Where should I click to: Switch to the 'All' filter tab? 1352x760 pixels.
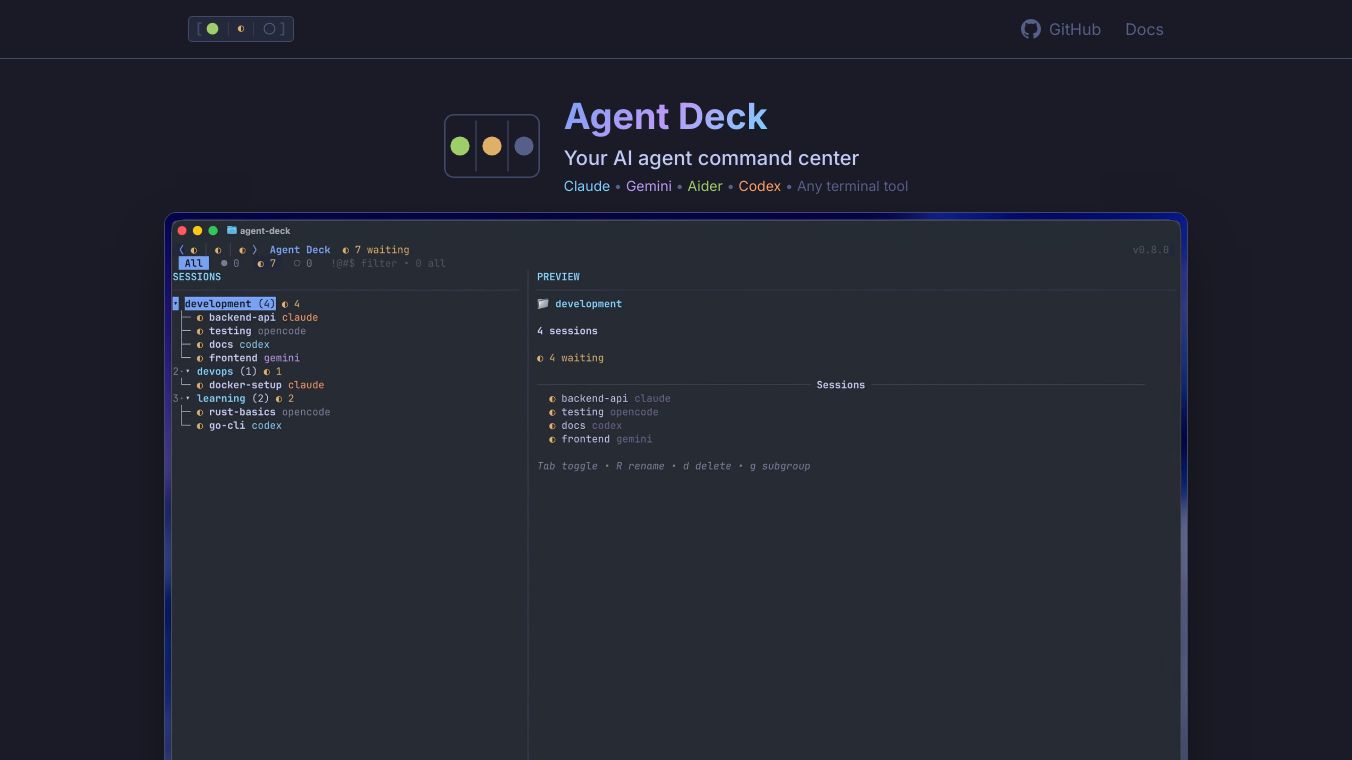tap(193, 263)
